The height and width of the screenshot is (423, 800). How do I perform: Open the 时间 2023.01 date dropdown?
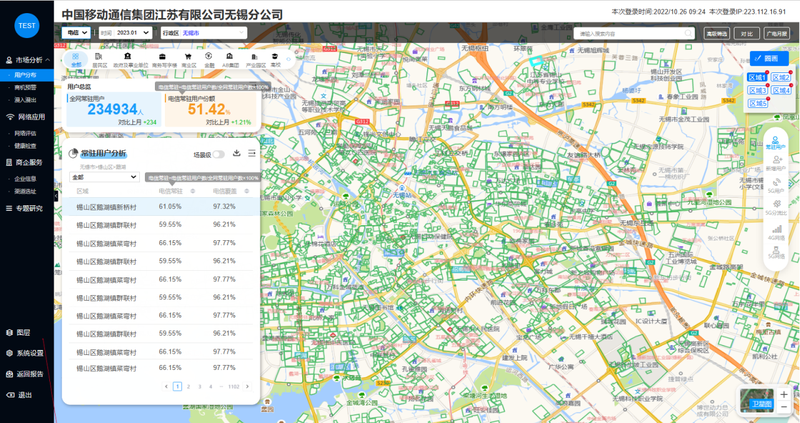pyautogui.click(x=126, y=33)
